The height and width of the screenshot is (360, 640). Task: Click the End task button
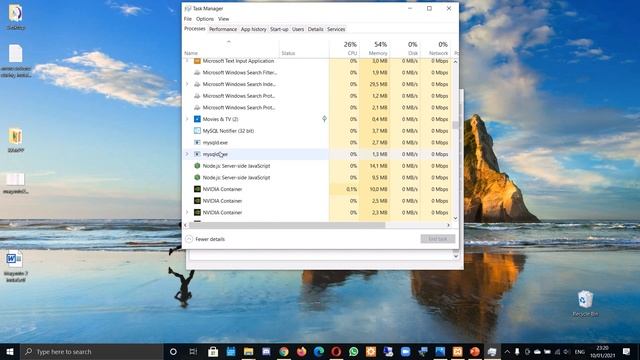[438, 239]
